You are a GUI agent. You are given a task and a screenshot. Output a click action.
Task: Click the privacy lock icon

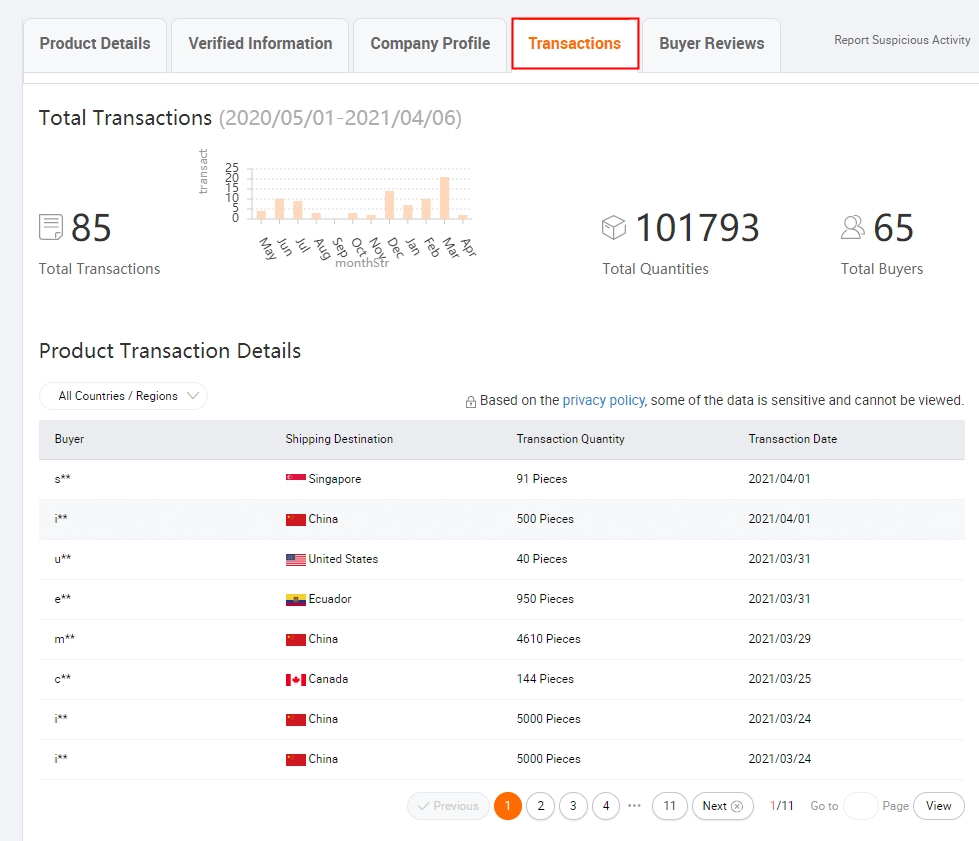pos(471,401)
